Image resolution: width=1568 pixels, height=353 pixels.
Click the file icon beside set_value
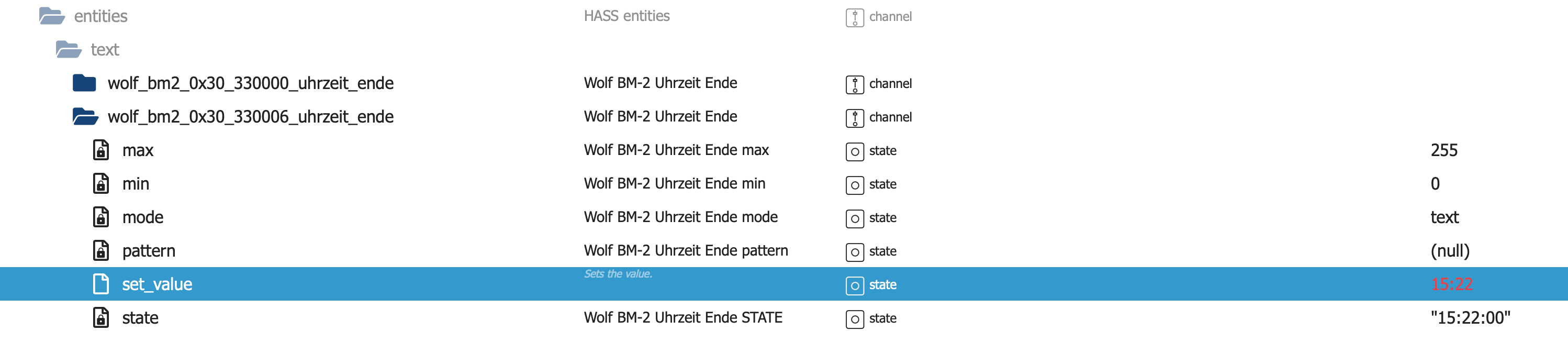(100, 284)
